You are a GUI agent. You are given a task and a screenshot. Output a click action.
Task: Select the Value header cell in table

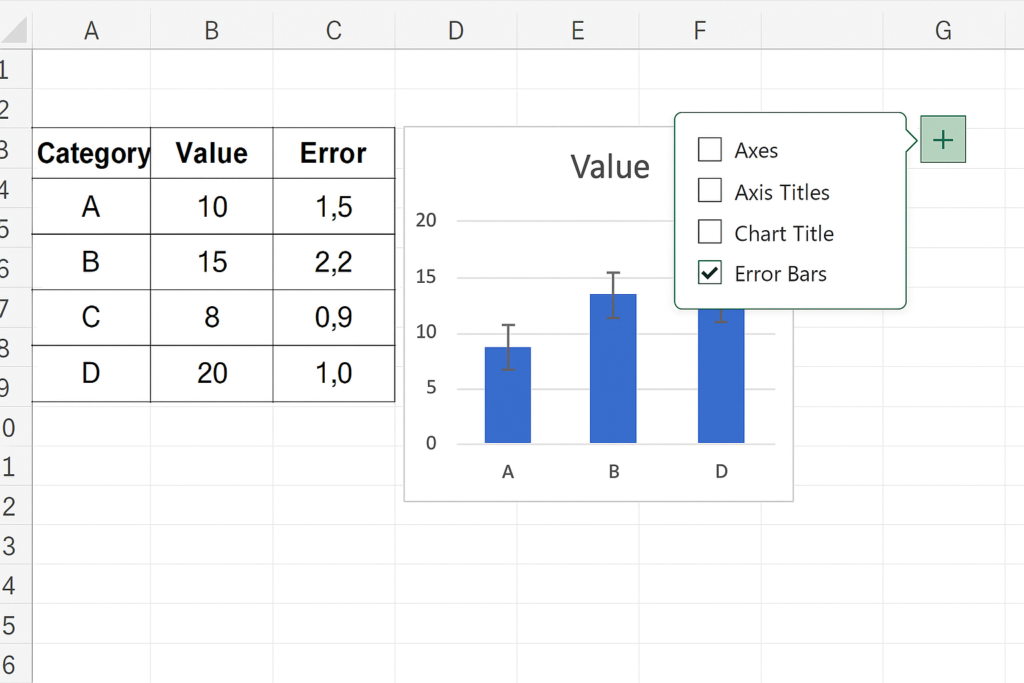tap(212, 153)
